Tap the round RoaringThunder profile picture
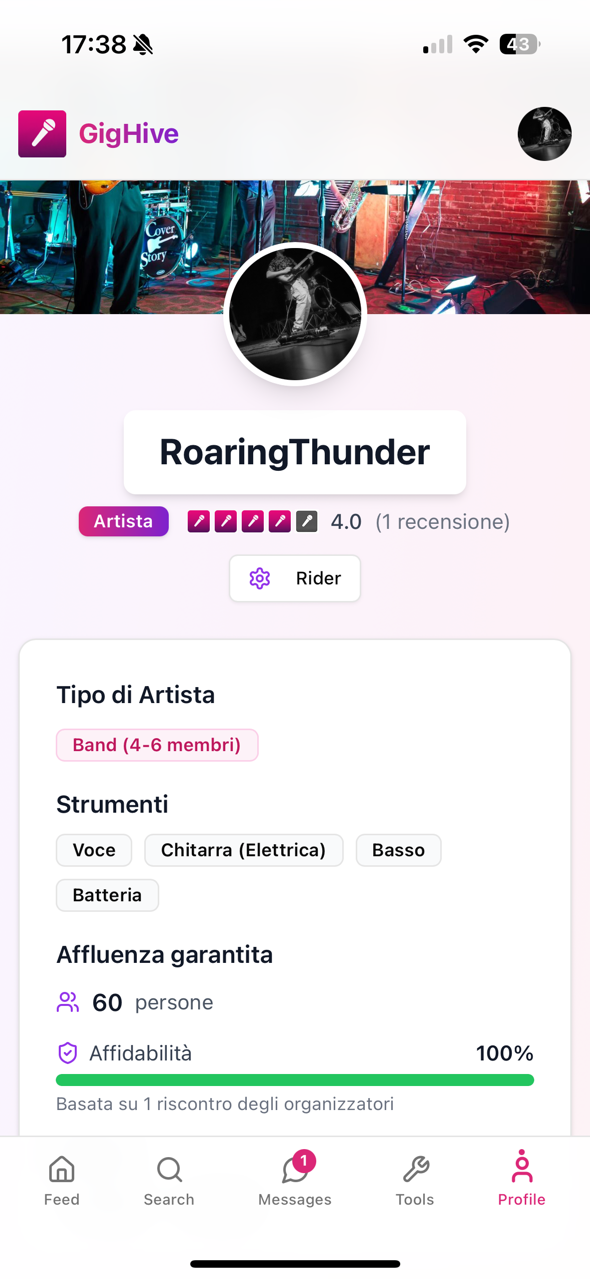This screenshot has height=1280, width=590. 295,314
